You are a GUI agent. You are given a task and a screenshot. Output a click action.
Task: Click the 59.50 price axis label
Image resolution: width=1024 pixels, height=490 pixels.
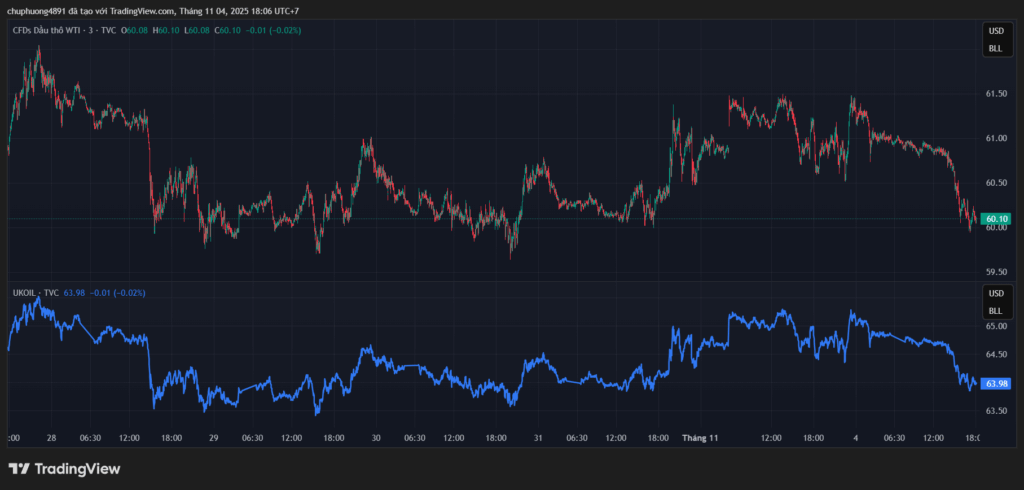coord(996,271)
